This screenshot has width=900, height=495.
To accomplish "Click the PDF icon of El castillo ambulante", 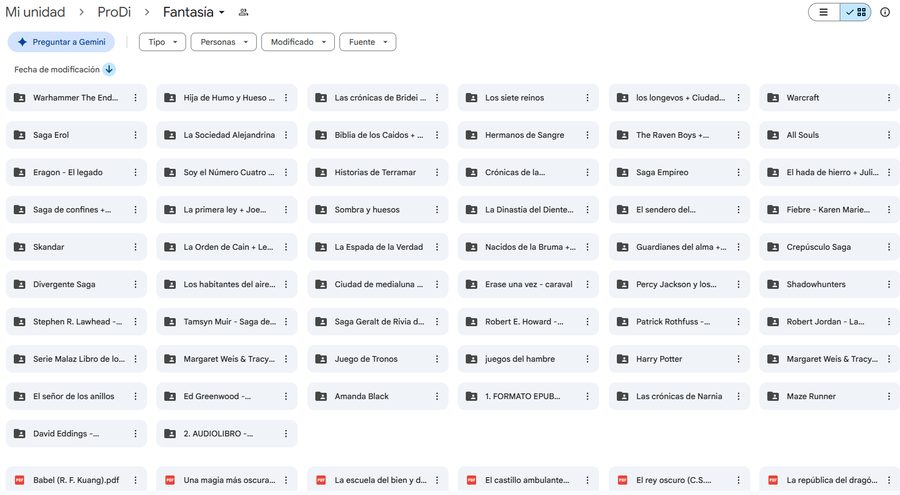I will coord(471,480).
